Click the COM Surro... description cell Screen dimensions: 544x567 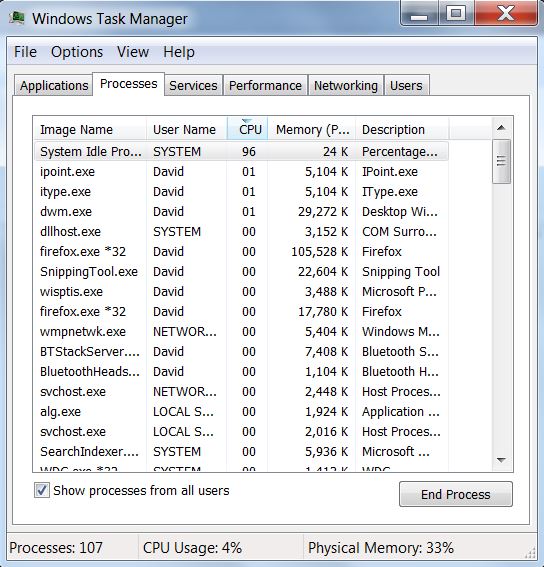399,231
